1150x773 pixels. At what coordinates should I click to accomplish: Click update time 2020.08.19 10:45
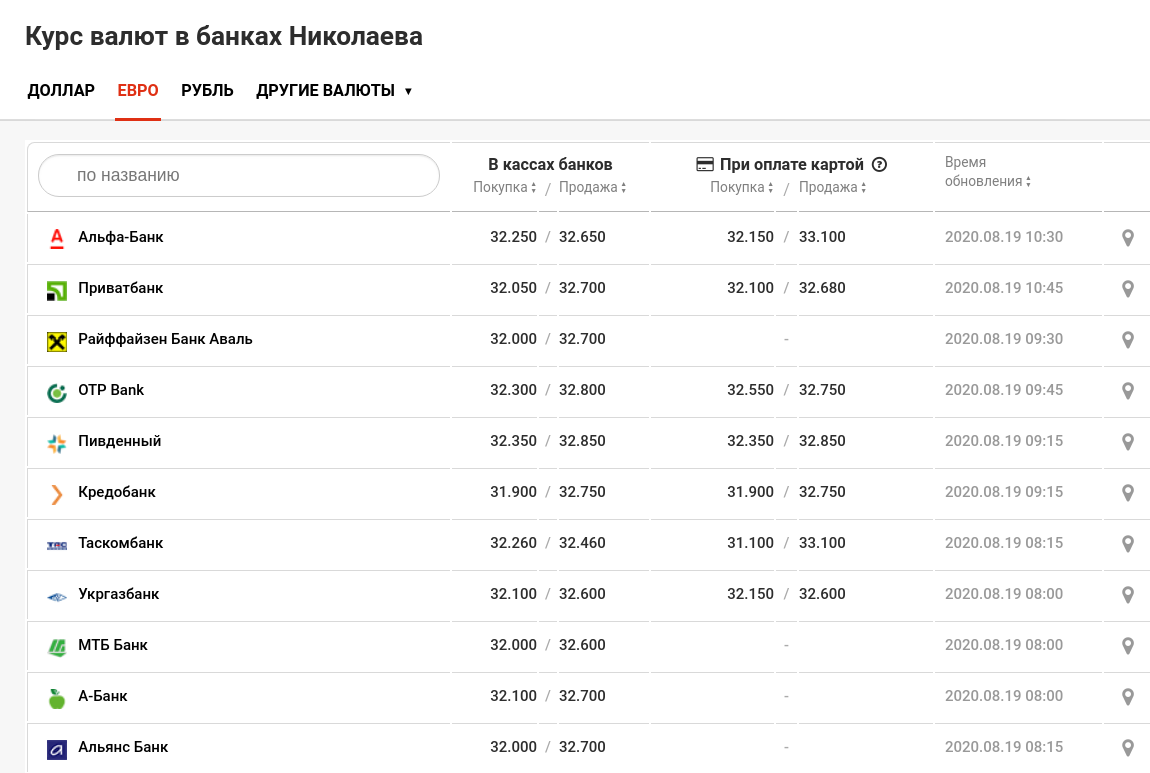(x=1003, y=288)
